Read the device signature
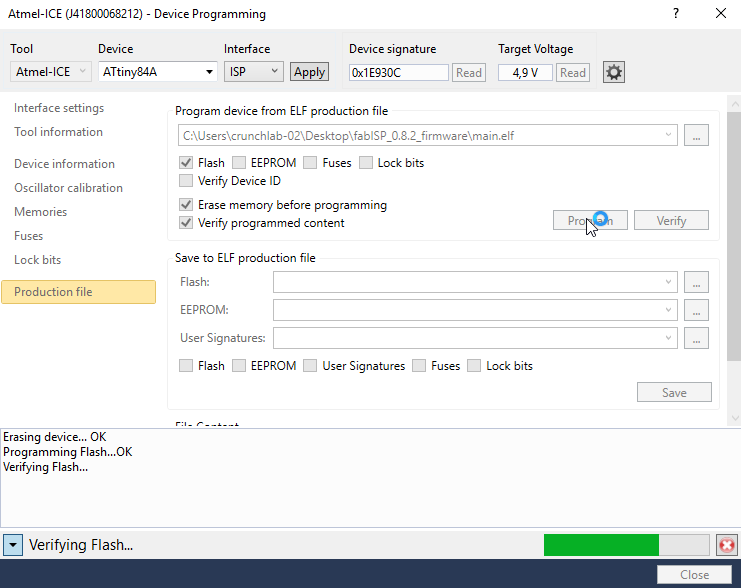 click(469, 73)
